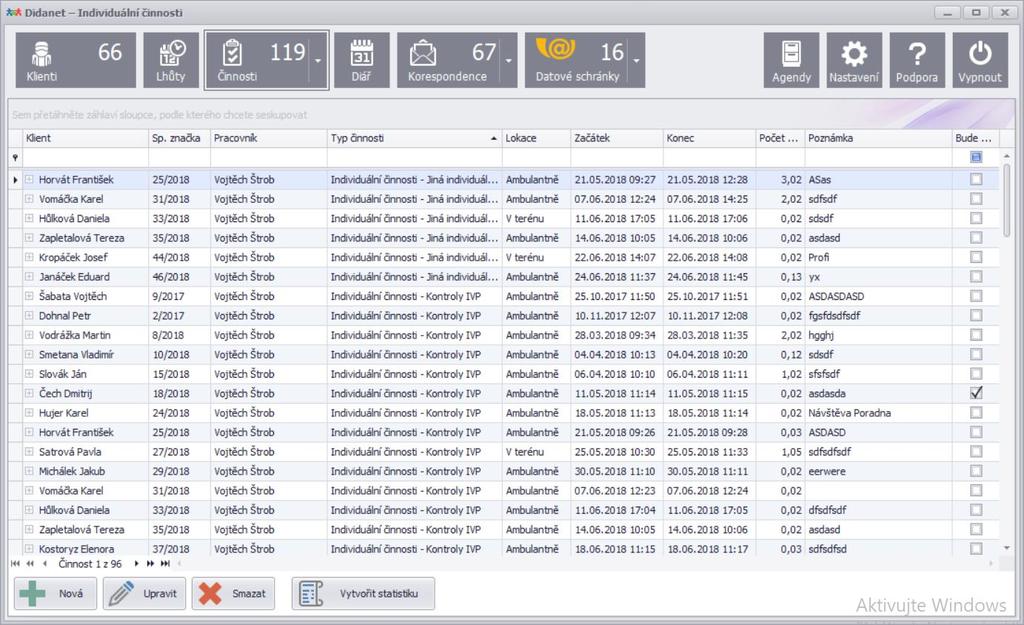Go to the previous record in pager
This screenshot has height=625, width=1024.
click(44, 564)
